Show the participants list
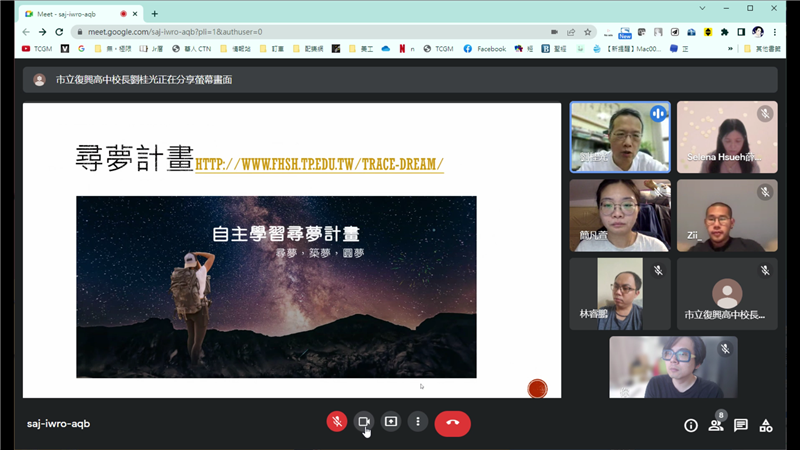The height and width of the screenshot is (450, 800). point(716,425)
